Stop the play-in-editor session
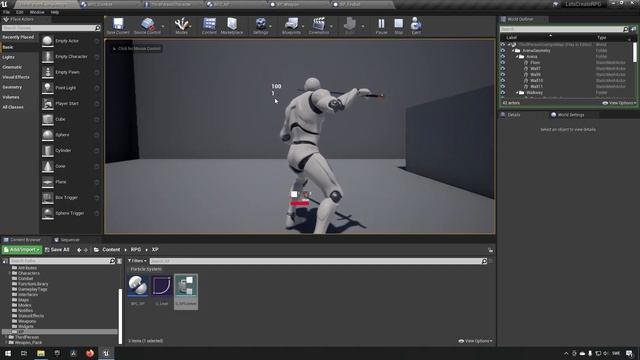This screenshot has height=360, width=640. [x=398, y=24]
